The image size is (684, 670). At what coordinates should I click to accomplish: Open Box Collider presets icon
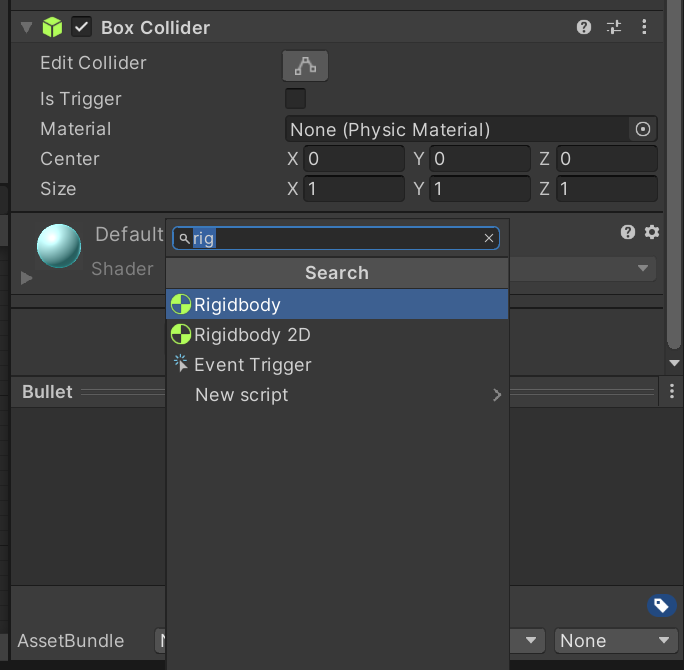click(x=614, y=27)
